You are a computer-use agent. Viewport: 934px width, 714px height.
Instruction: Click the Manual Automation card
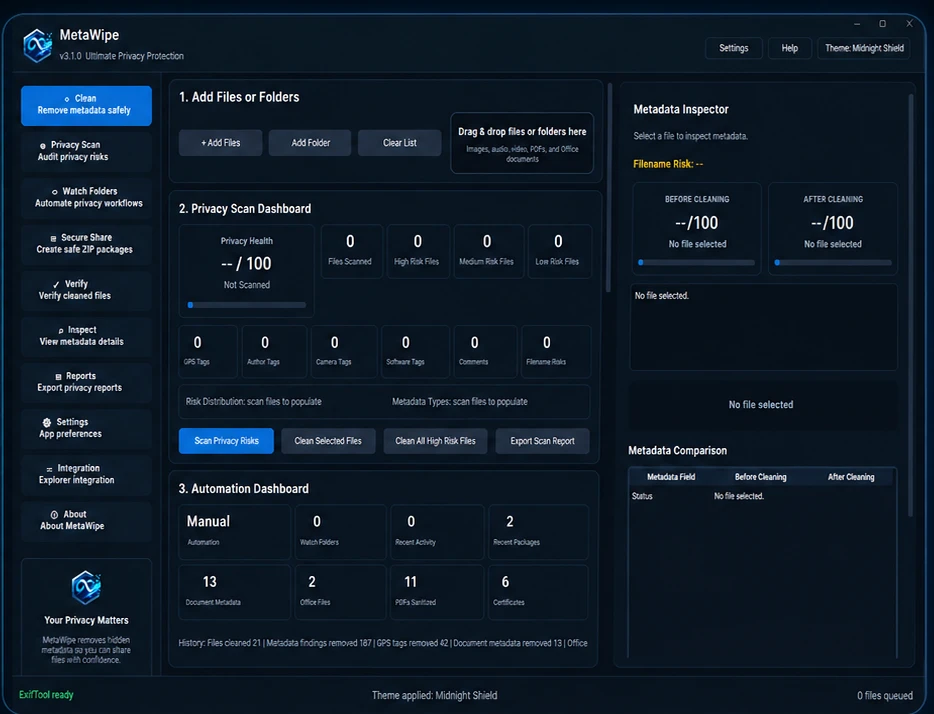(x=235, y=532)
